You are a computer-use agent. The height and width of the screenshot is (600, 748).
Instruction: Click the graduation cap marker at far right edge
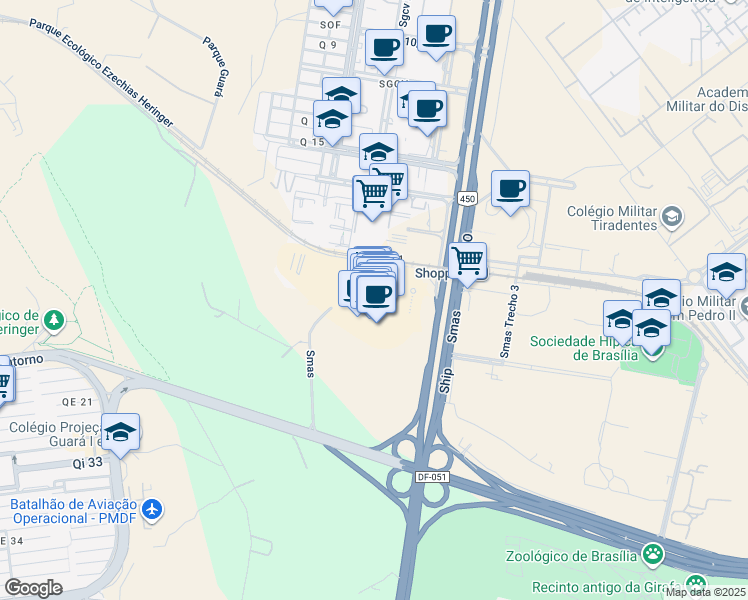click(x=726, y=273)
